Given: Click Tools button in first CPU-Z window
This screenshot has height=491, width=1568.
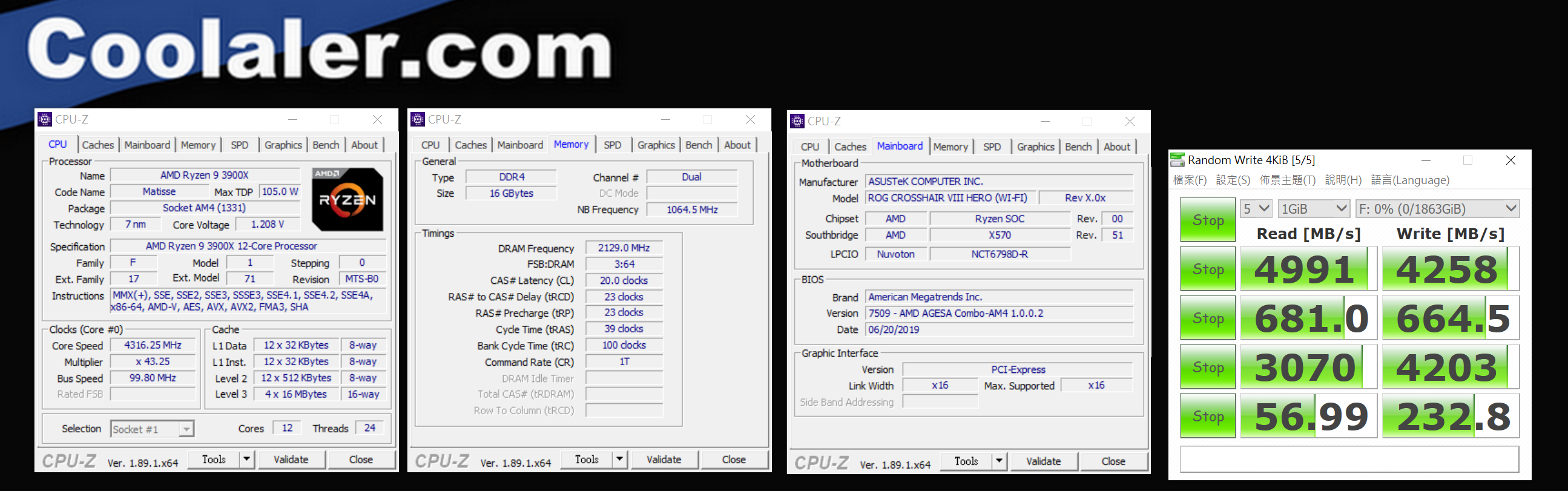Looking at the screenshot, I should pos(214,460).
